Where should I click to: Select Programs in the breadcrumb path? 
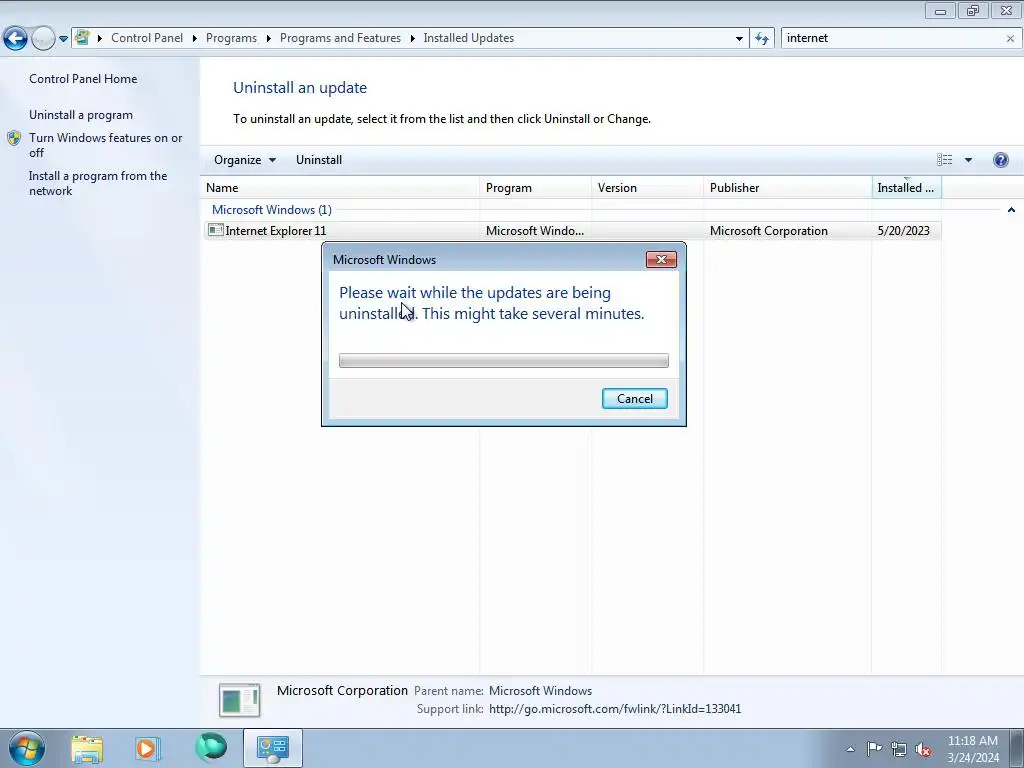[x=231, y=38]
